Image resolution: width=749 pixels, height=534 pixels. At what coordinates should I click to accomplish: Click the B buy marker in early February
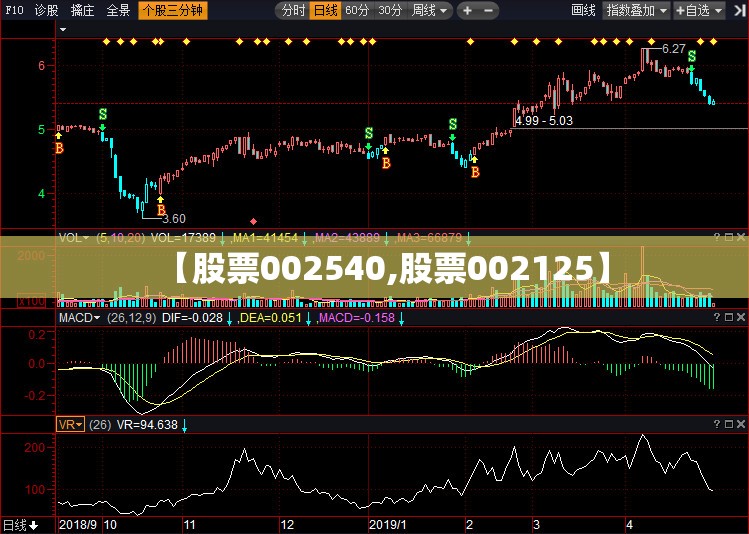[475, 172]
